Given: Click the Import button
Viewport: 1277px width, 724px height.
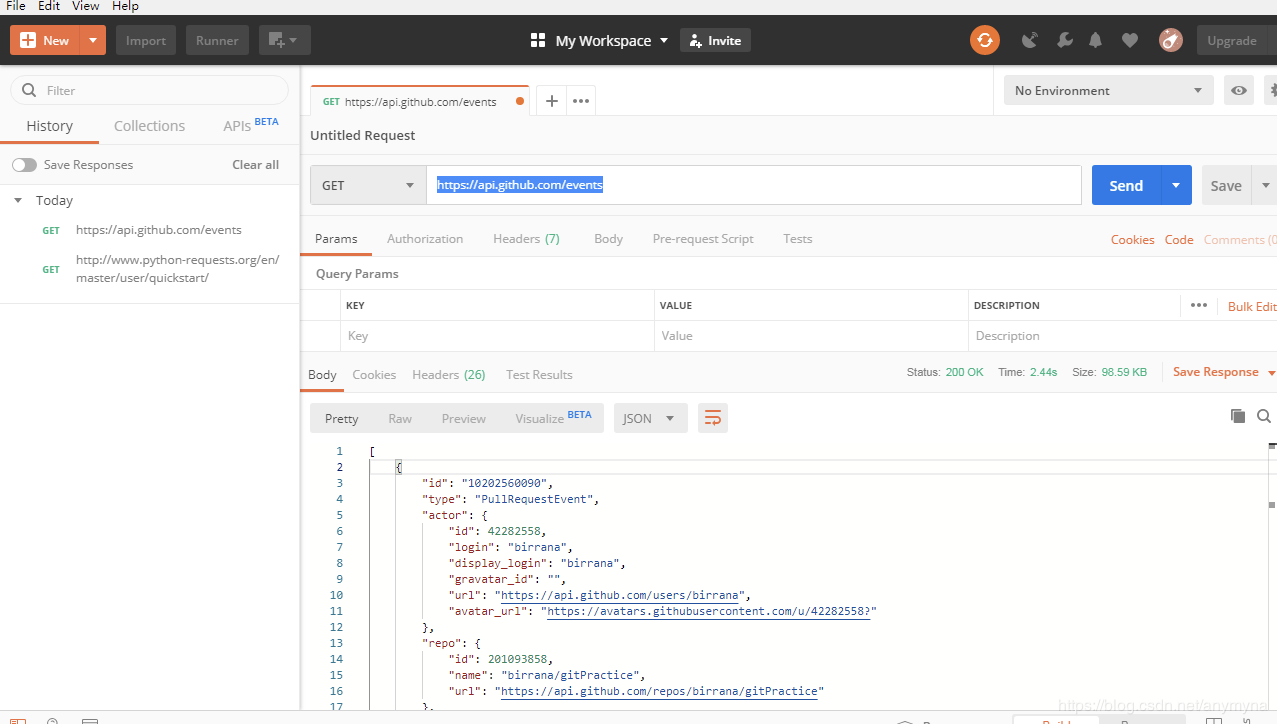Looking at the screenshot, I should tap(146, 40).
